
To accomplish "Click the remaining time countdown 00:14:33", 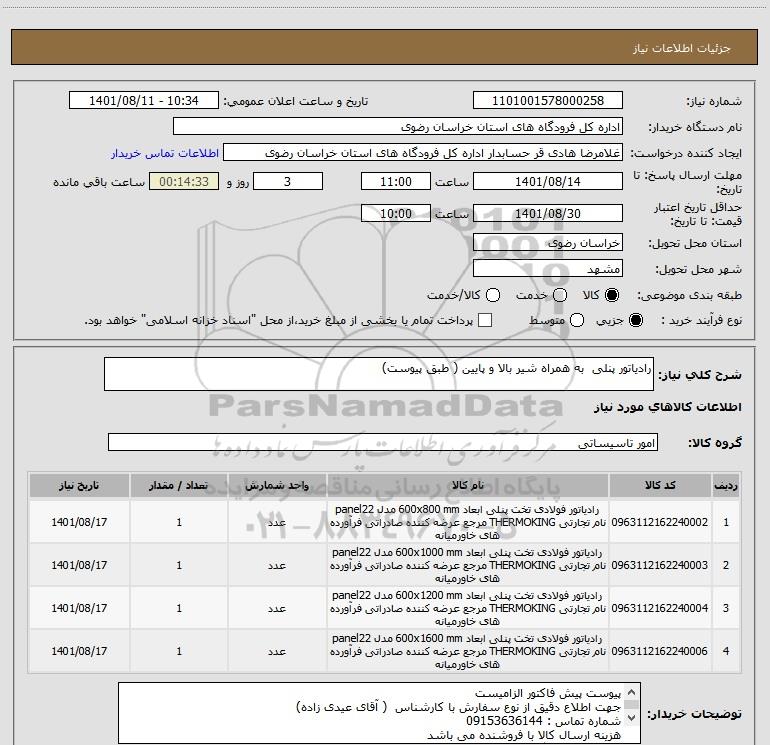I will point(184,181).
